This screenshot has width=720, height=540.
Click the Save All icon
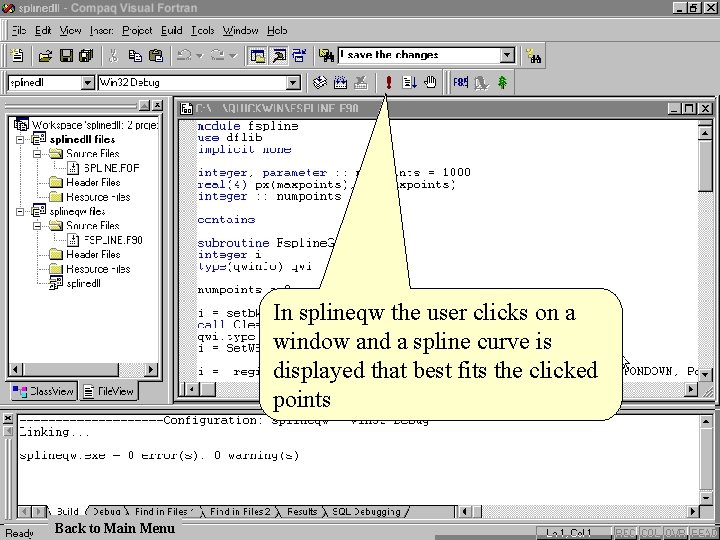tap(86, 56)
